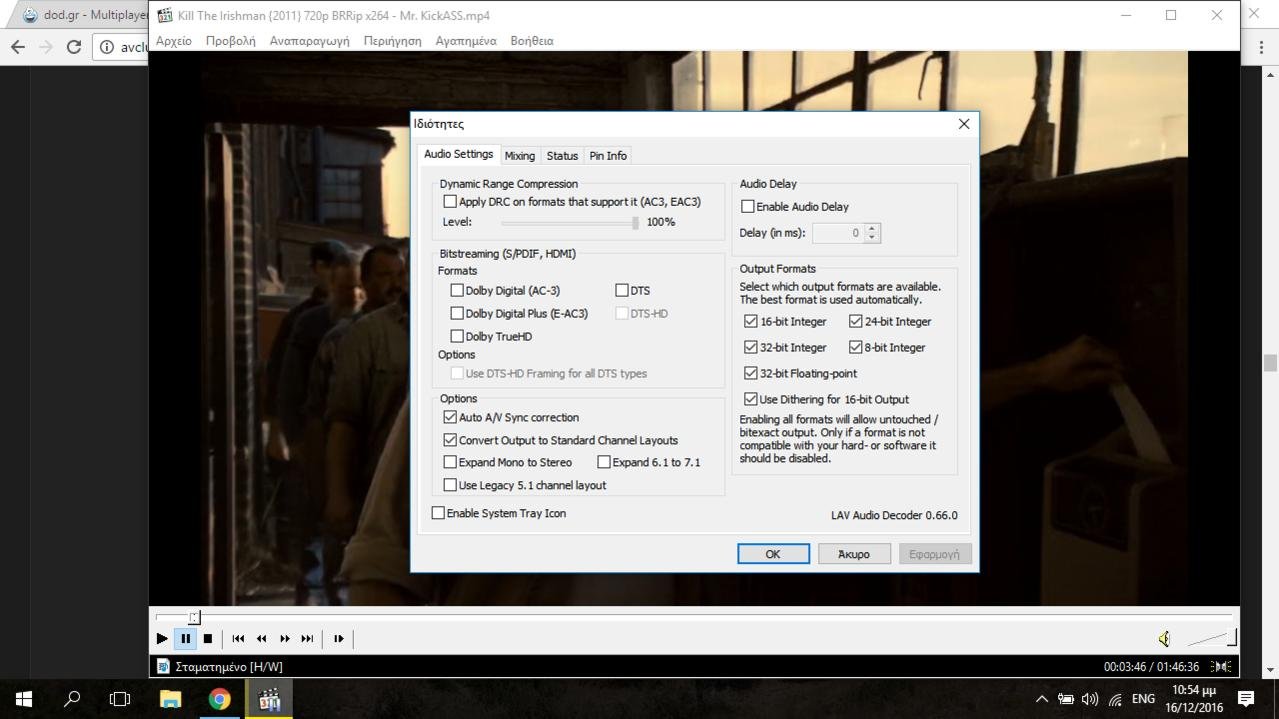1279x719 pixels.
Task: Step forward one frame
Action: 338,638
